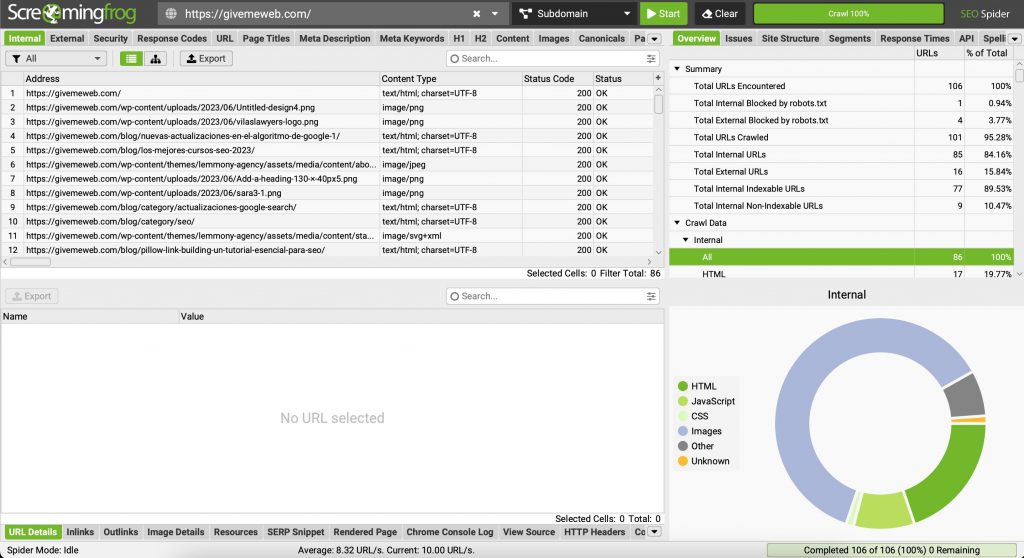Click the Screaming Frog logo

pyautogui.click(x=75, y=14)
